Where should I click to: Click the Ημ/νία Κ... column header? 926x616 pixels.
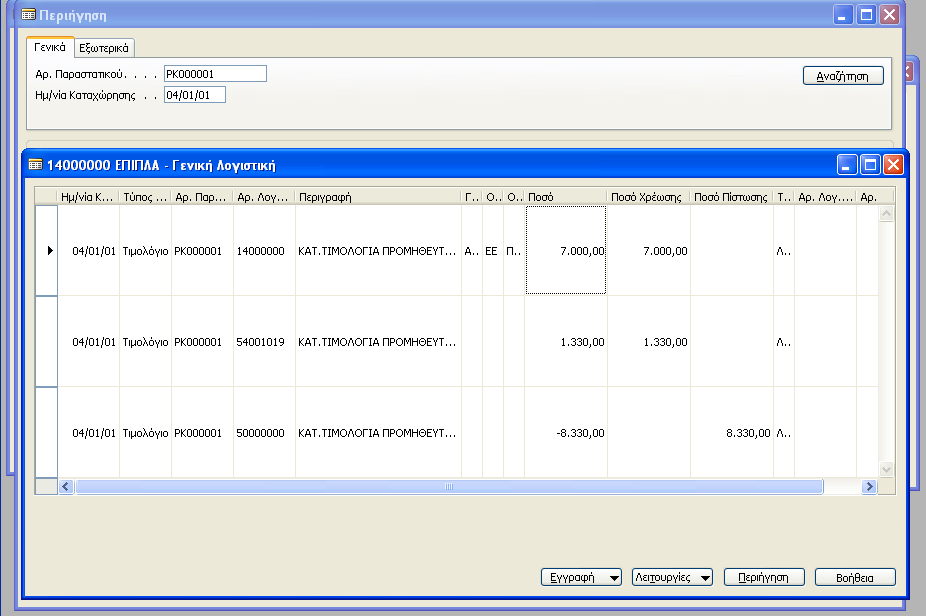click(x=88, y=197)
